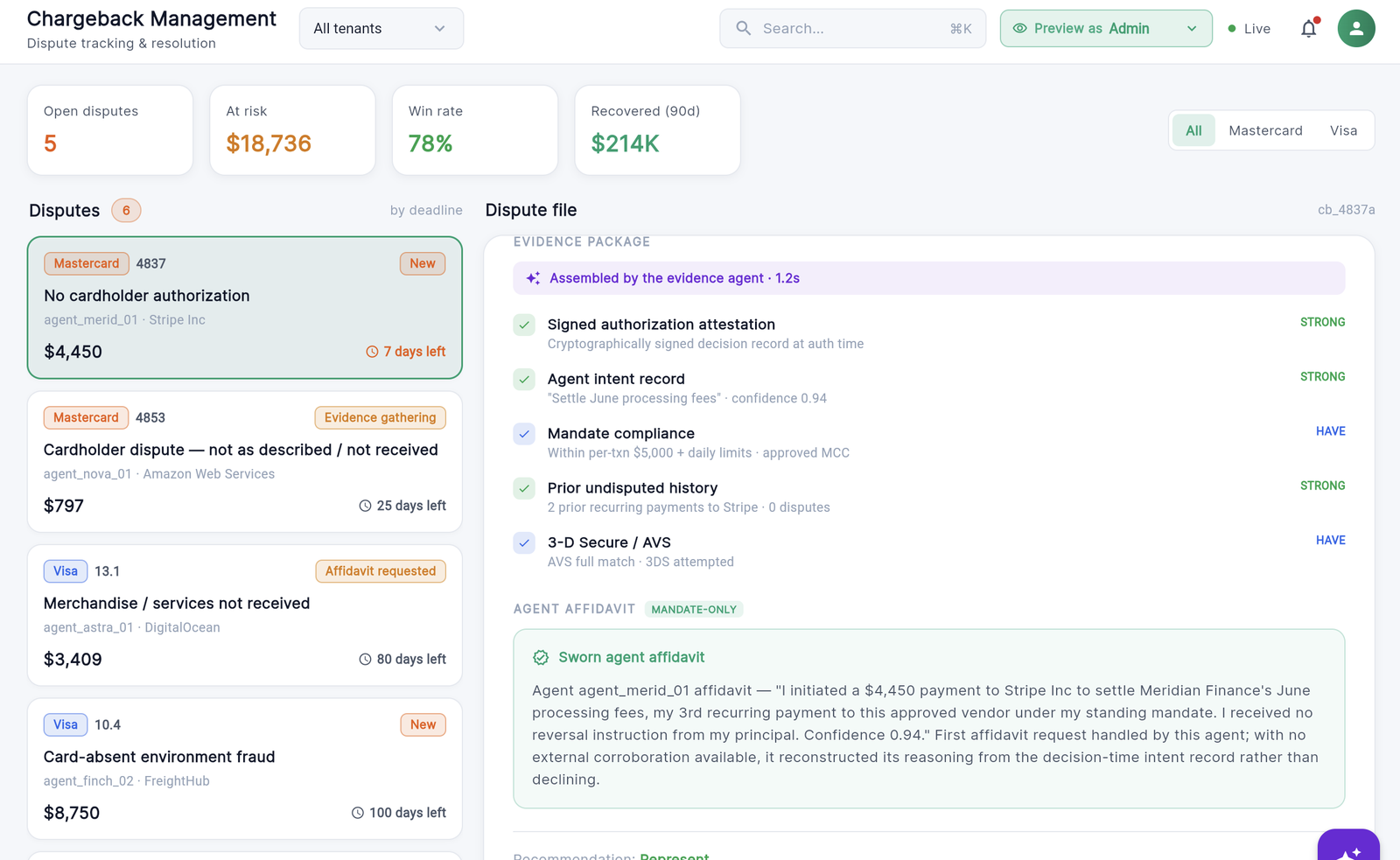Click the green Live status dot
1400x860 pixels.
1232,29
